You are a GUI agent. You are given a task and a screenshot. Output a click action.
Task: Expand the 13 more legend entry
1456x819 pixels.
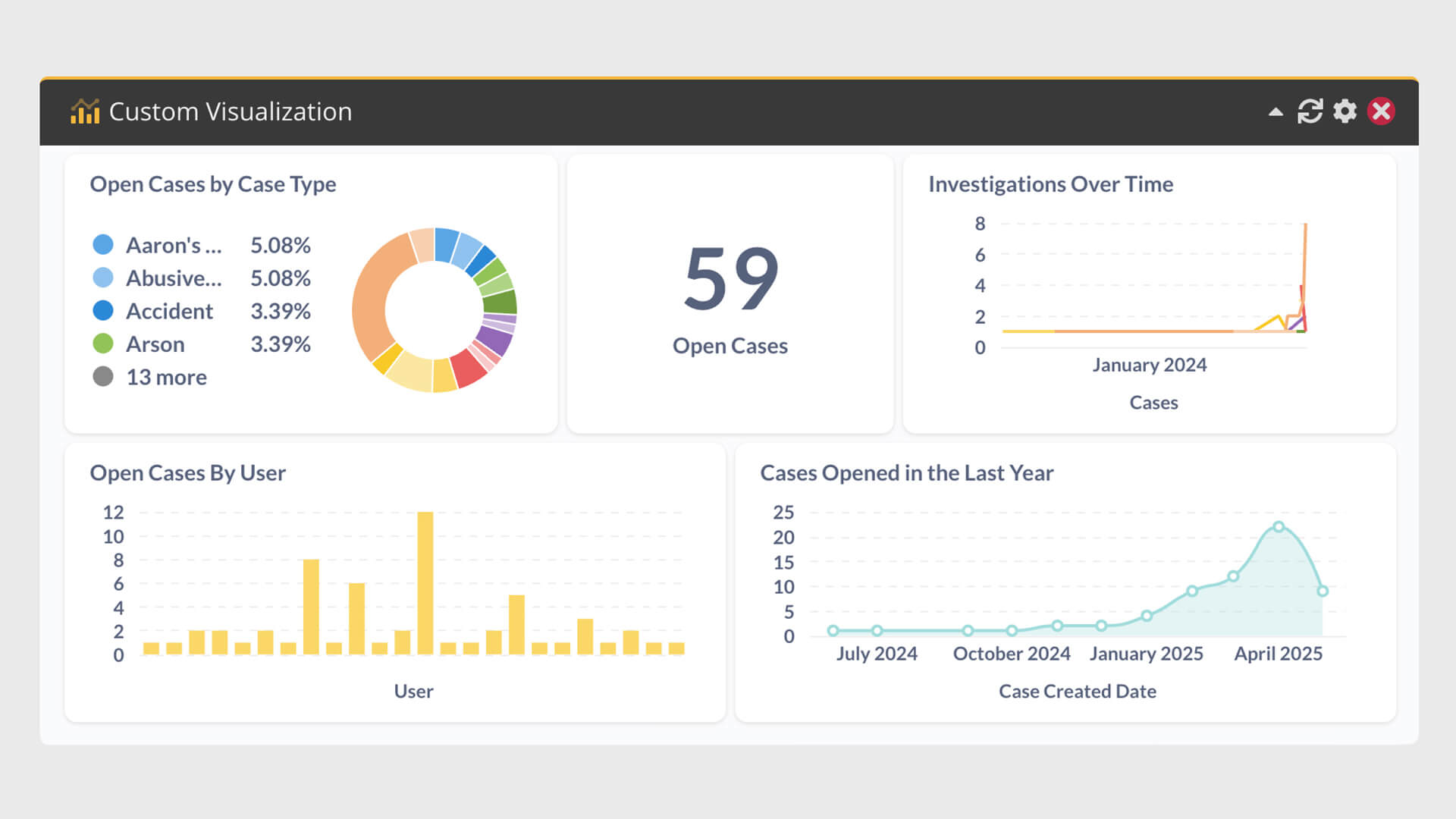[166, 377]
